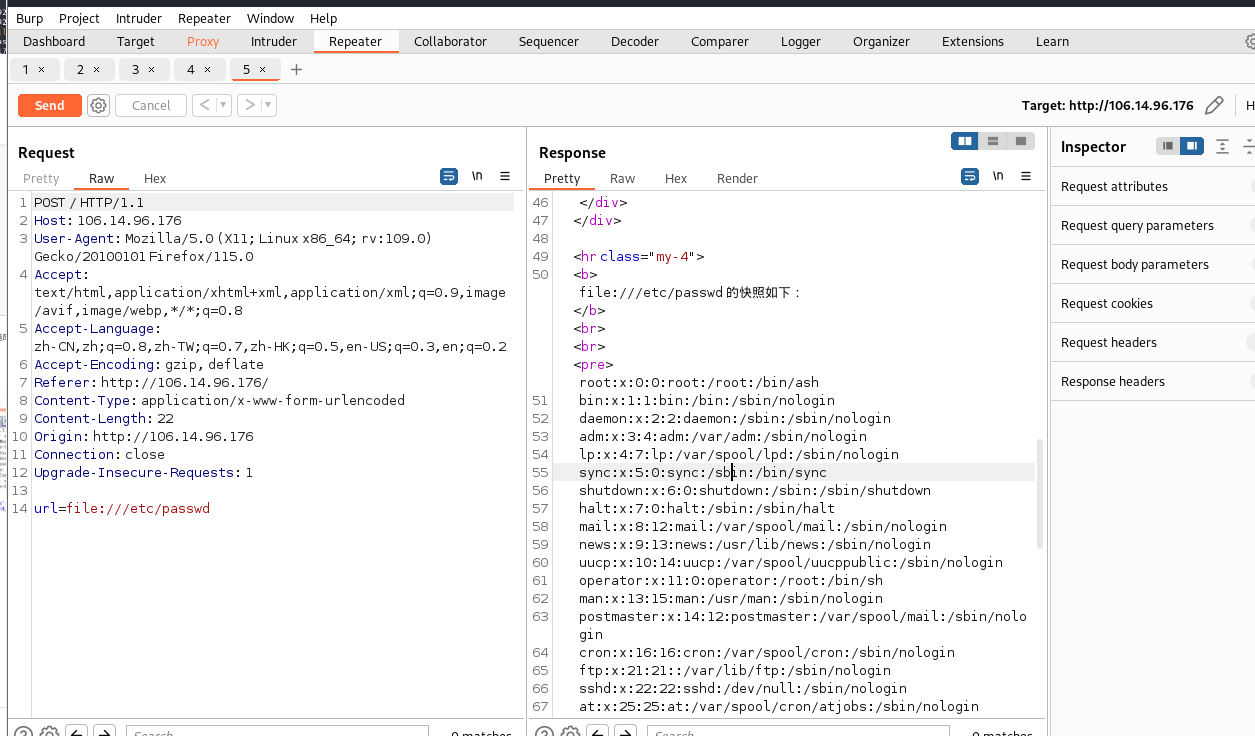Click the url=file:///etc/passwd request body line
Viewport: 1255px width, 736px height.
pos(122,508)
